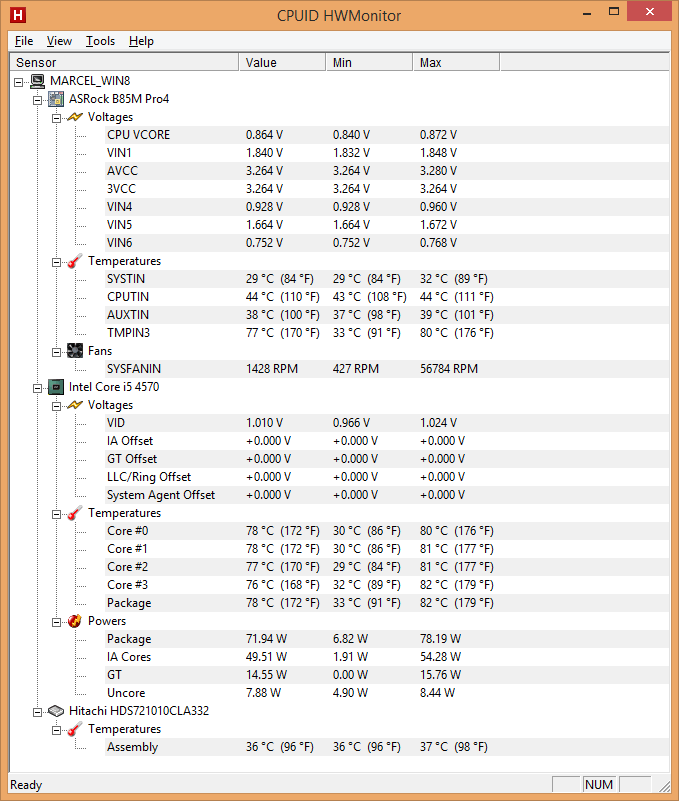Select the IA Offset row
This screenshot has width=679, height=801.
[387, 441]
